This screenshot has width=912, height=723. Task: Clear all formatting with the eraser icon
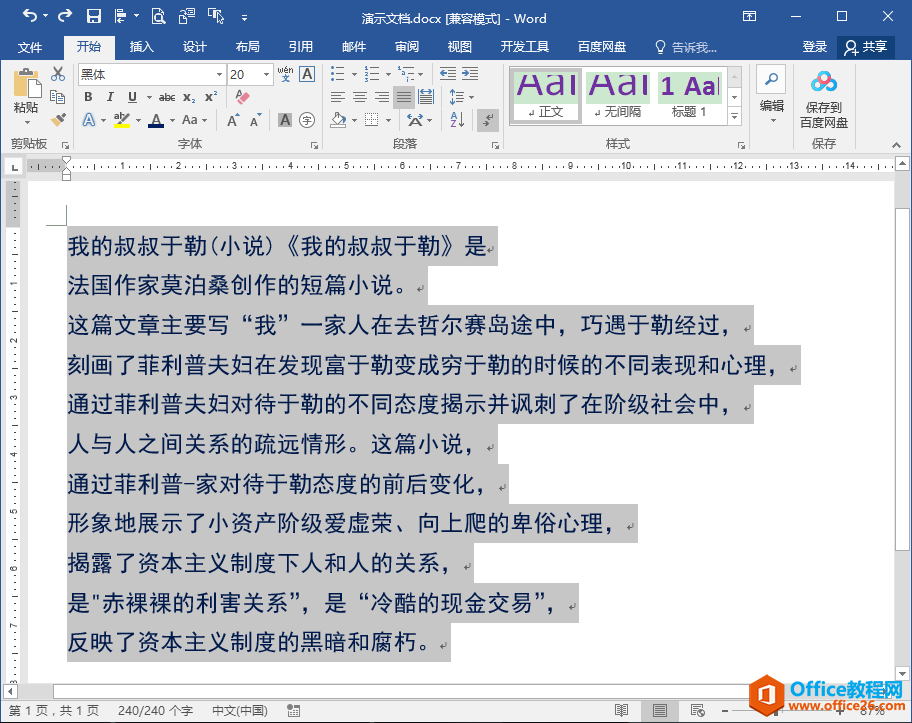243,97
